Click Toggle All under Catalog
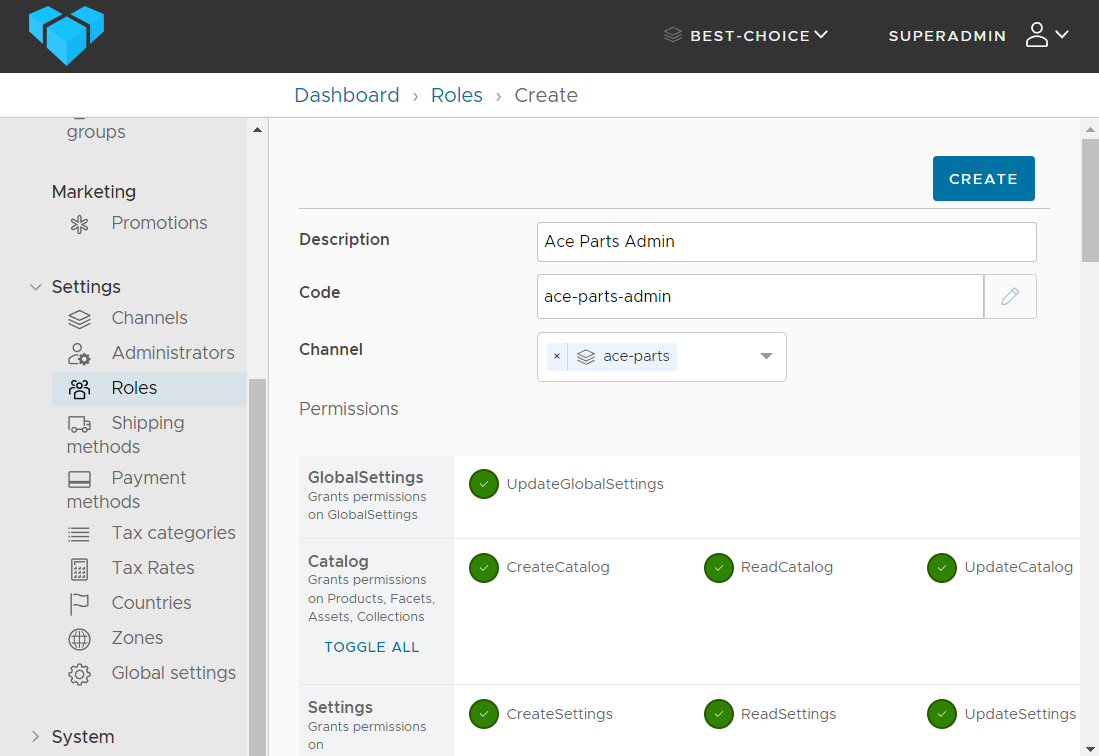The height and width of the screenshot is (756, 1099). 372,647
